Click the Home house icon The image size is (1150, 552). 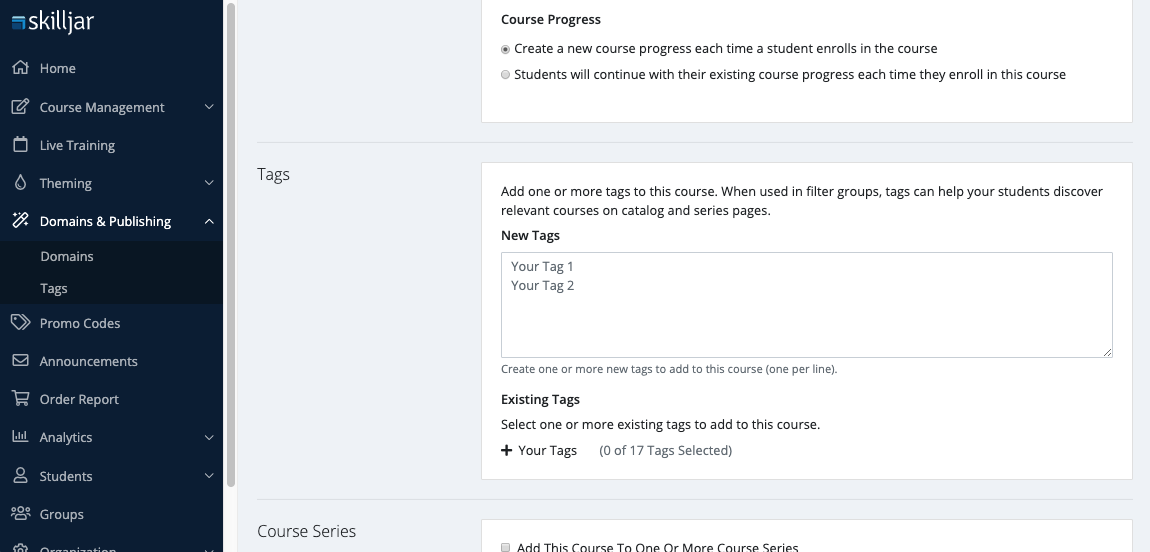(x=20, y=68)
